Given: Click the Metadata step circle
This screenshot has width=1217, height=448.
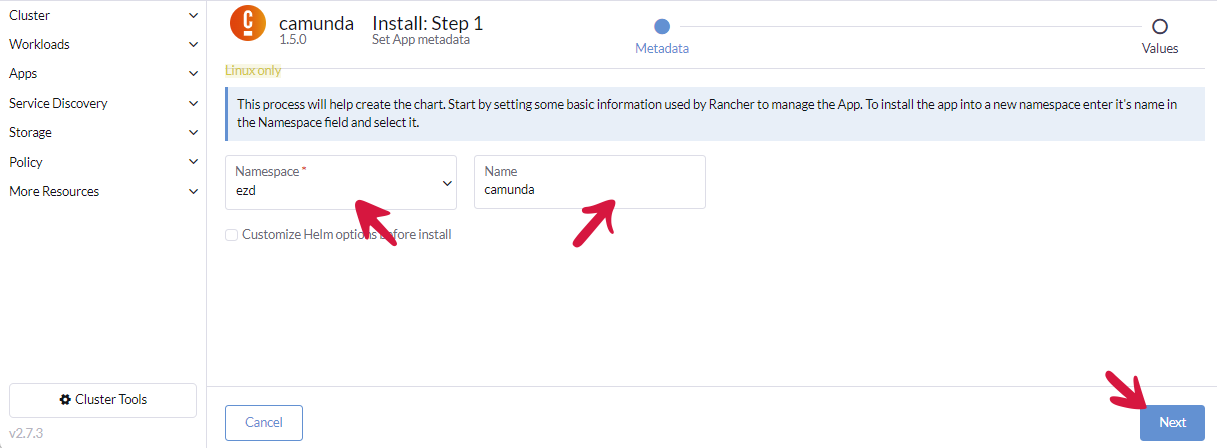Looking at the screenshot, I should tap(661, 27).
